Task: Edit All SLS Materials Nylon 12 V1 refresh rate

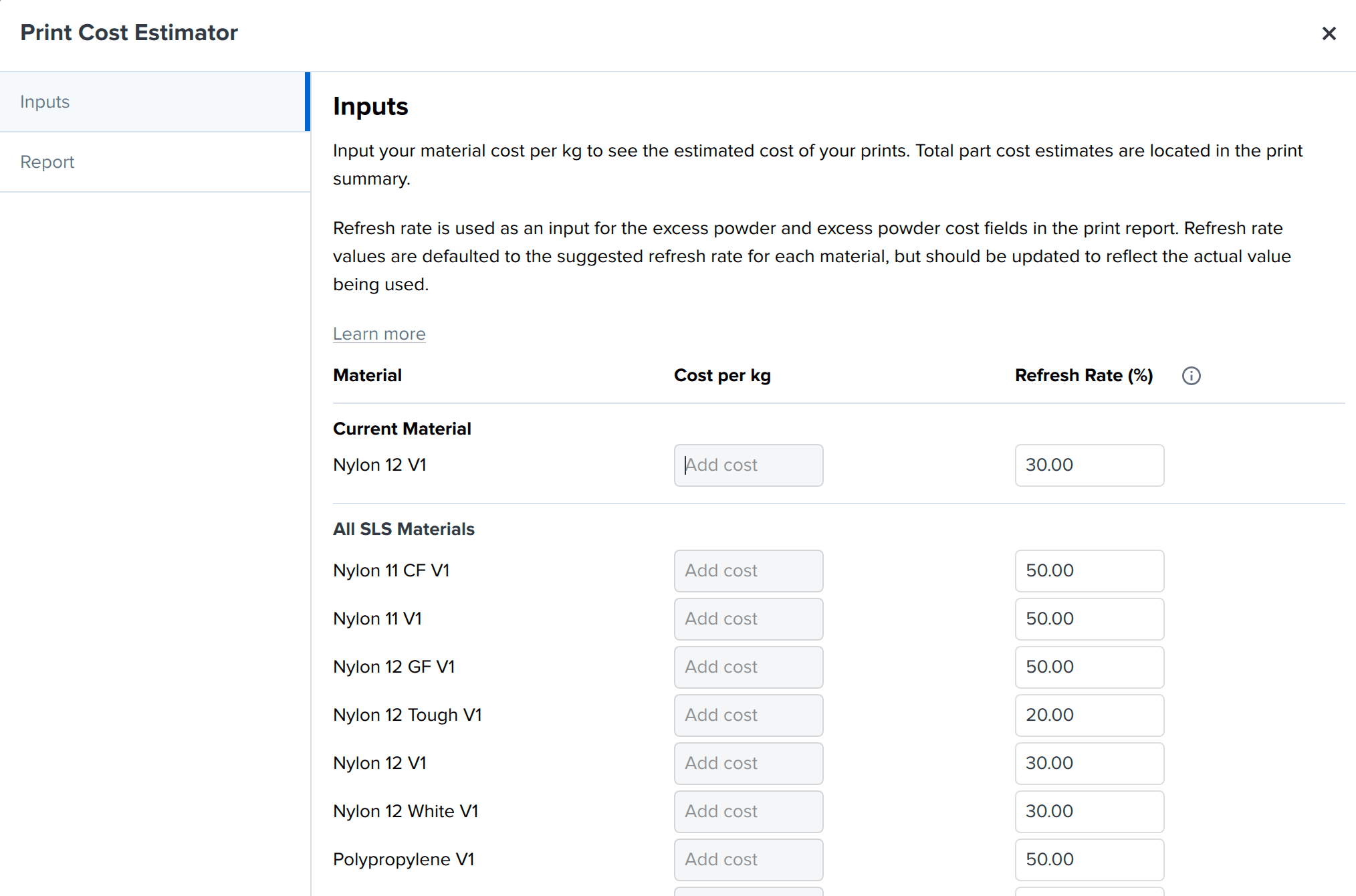Action: [x=1089, y=764]
